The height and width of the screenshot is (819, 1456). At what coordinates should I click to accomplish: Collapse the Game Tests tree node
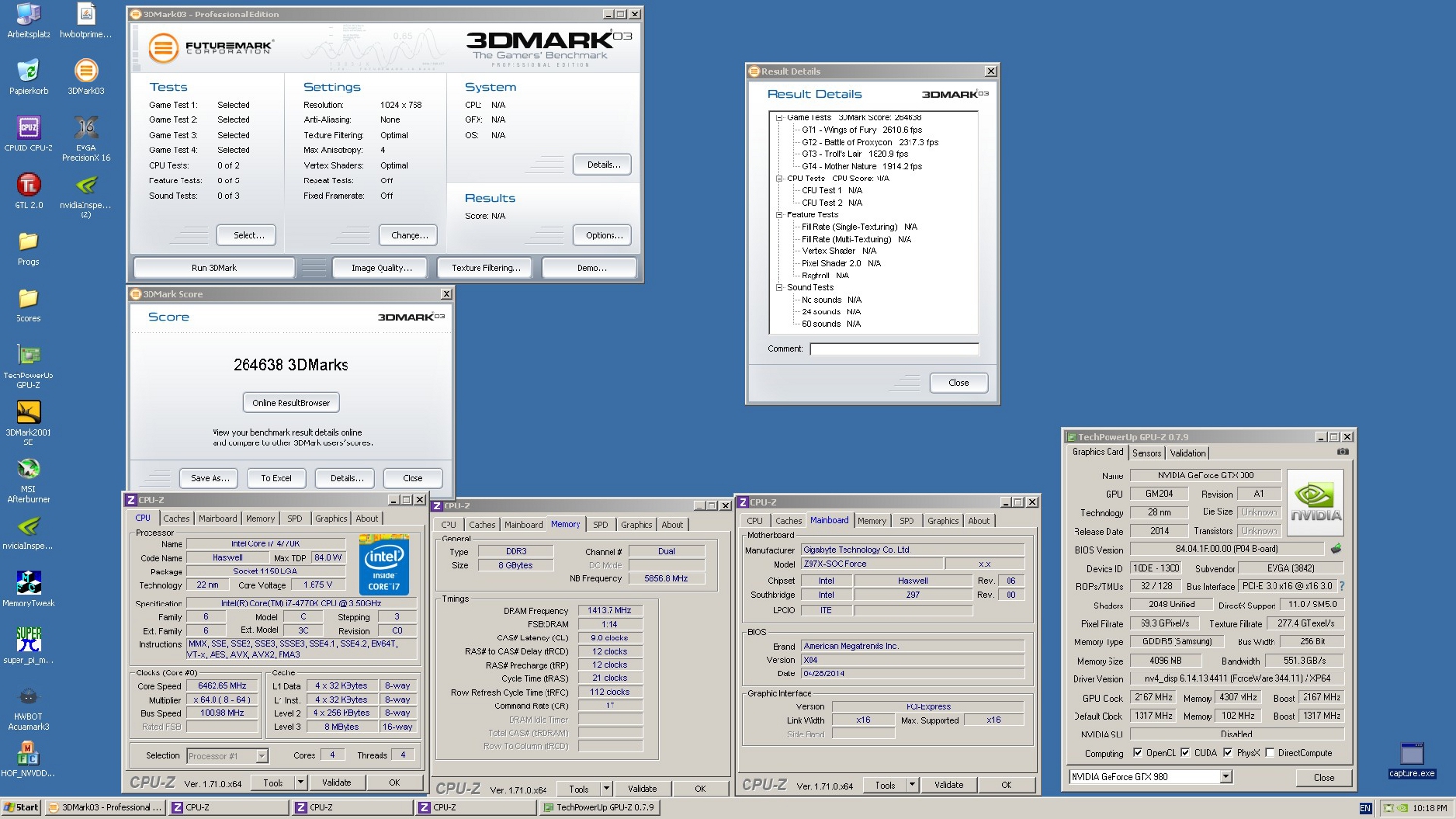pos(778,117)
